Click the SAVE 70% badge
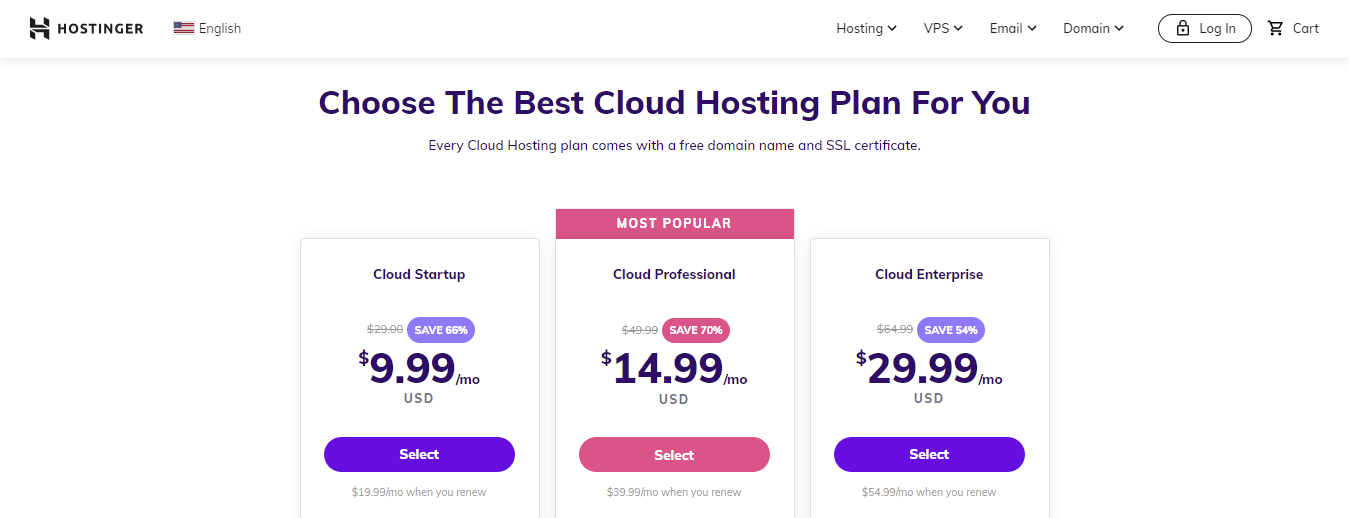 coord(696,330)
